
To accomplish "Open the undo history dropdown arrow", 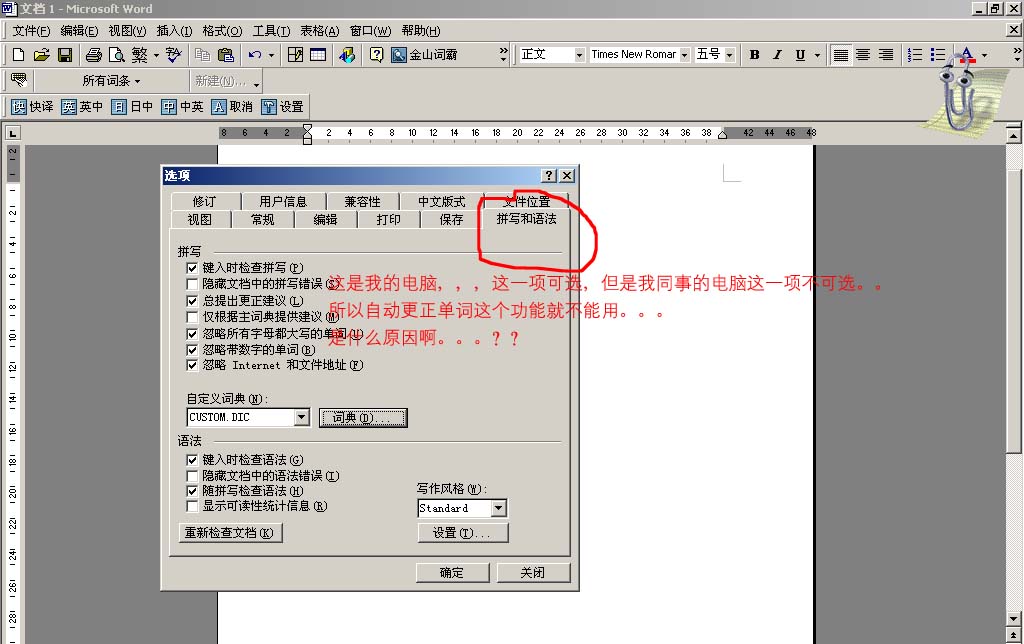I will coord(271,55).
